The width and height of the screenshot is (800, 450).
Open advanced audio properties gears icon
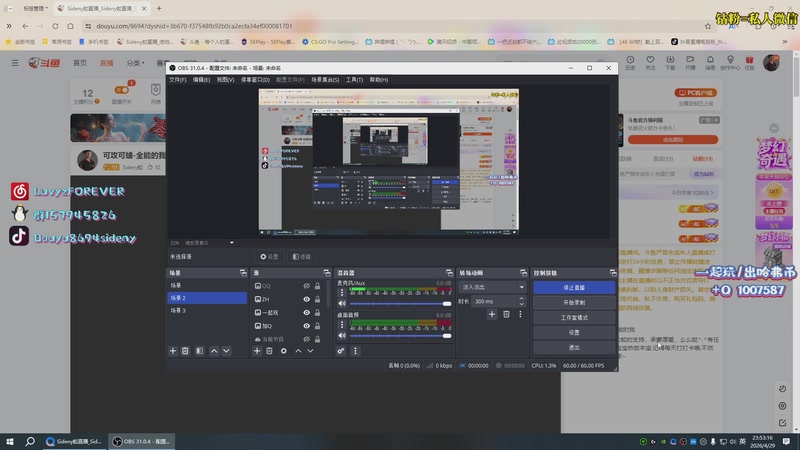click(341, 351)
